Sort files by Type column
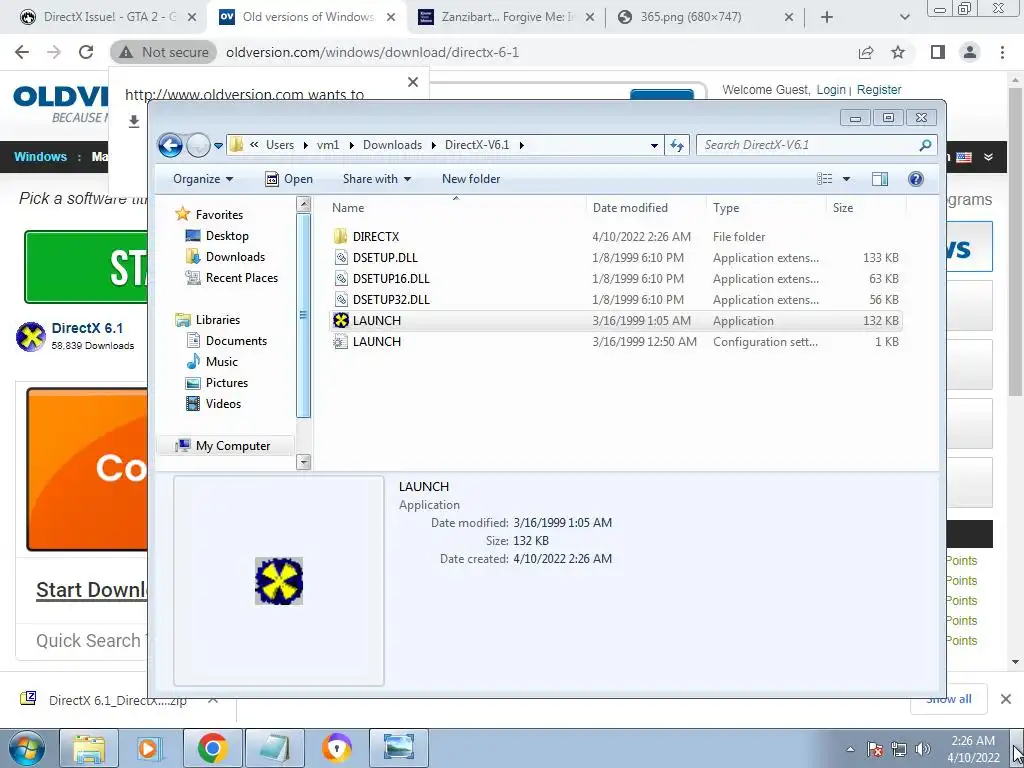Viewport: 1024px width, 768px height. 765,208
